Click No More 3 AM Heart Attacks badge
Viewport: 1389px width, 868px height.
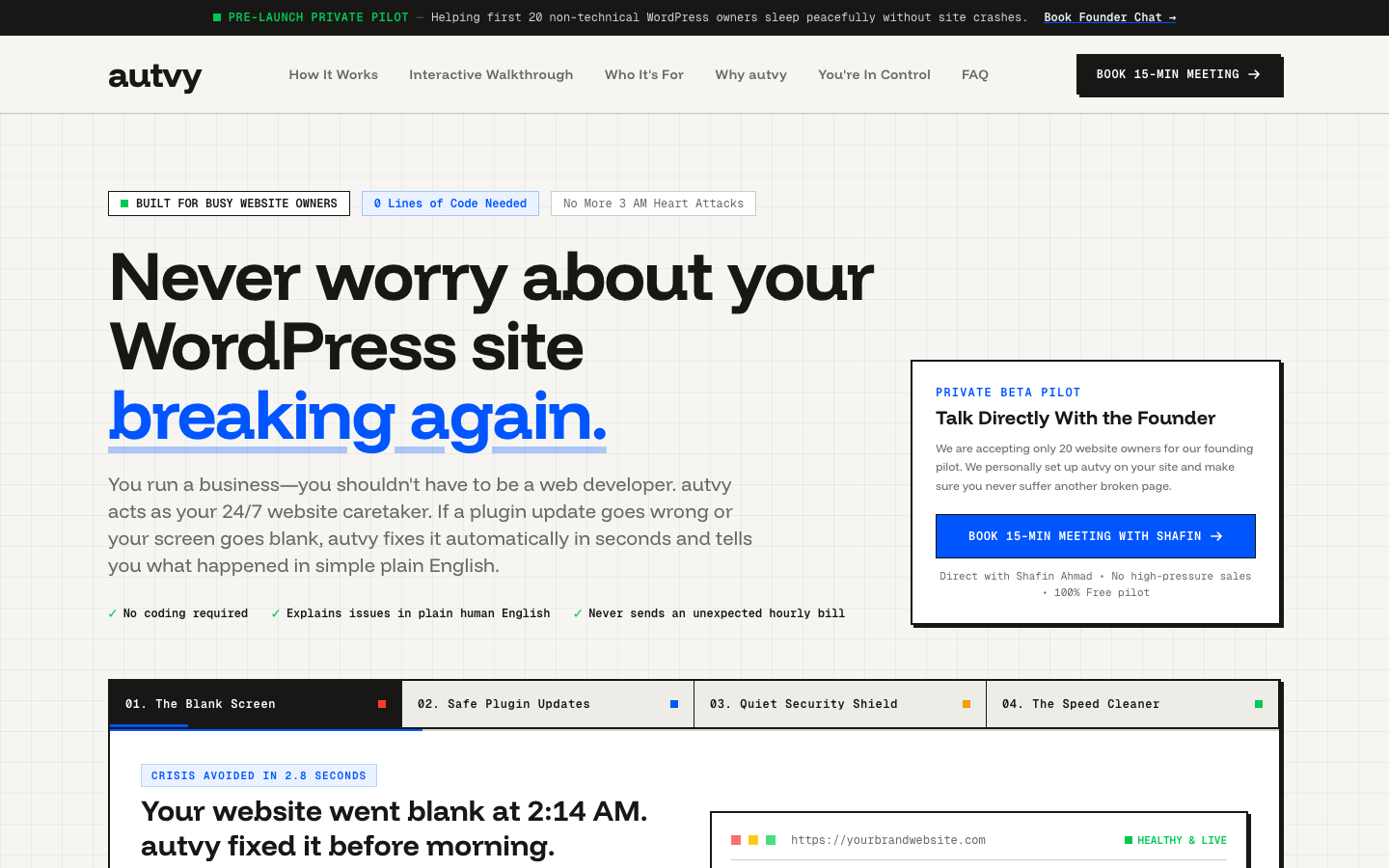[x=653, y=203]
